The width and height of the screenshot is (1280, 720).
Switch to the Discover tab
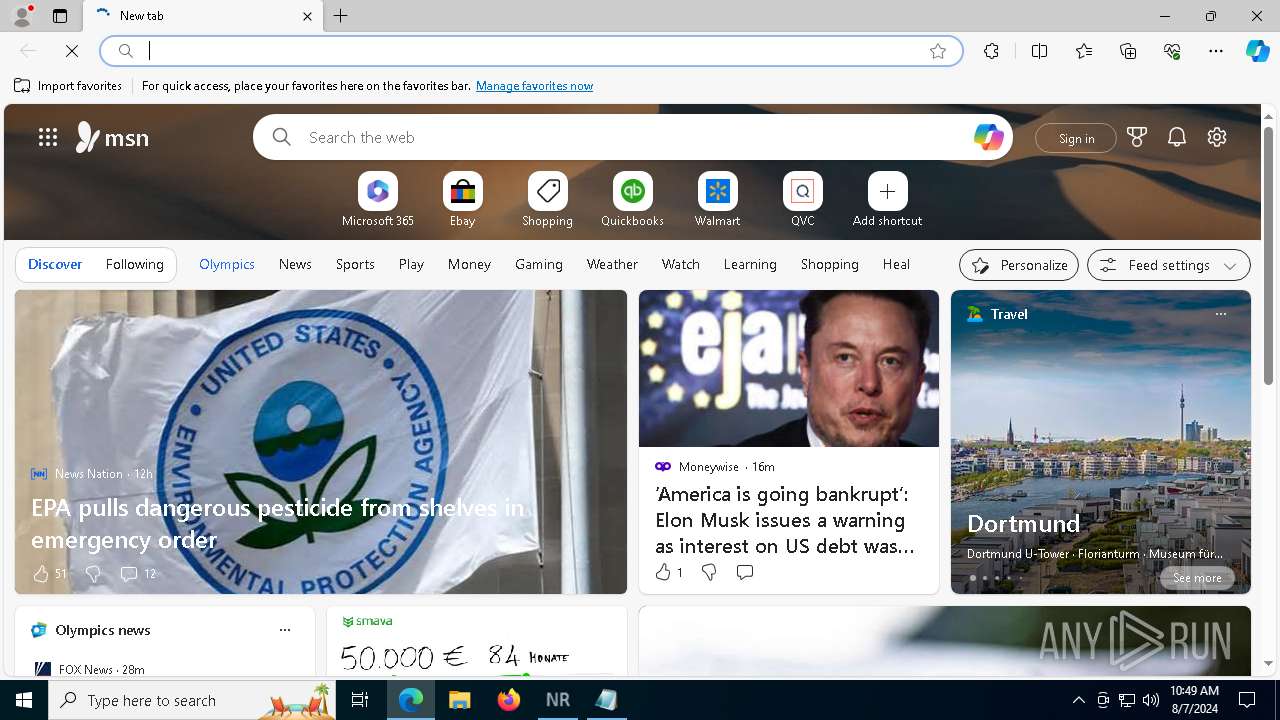point(55,264)
